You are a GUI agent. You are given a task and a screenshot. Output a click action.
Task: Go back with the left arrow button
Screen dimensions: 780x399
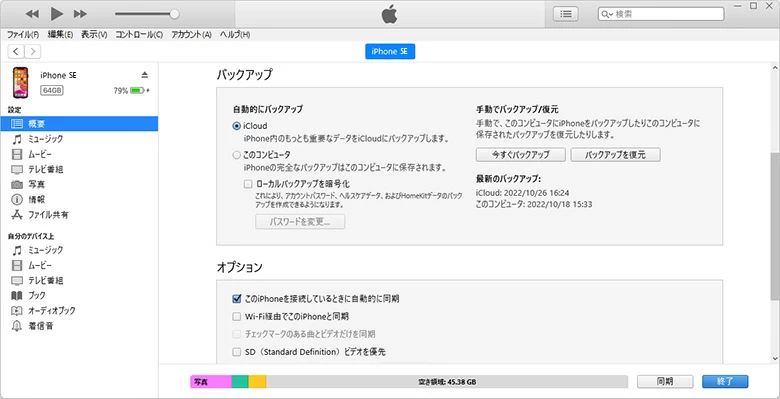click(16, 51)
